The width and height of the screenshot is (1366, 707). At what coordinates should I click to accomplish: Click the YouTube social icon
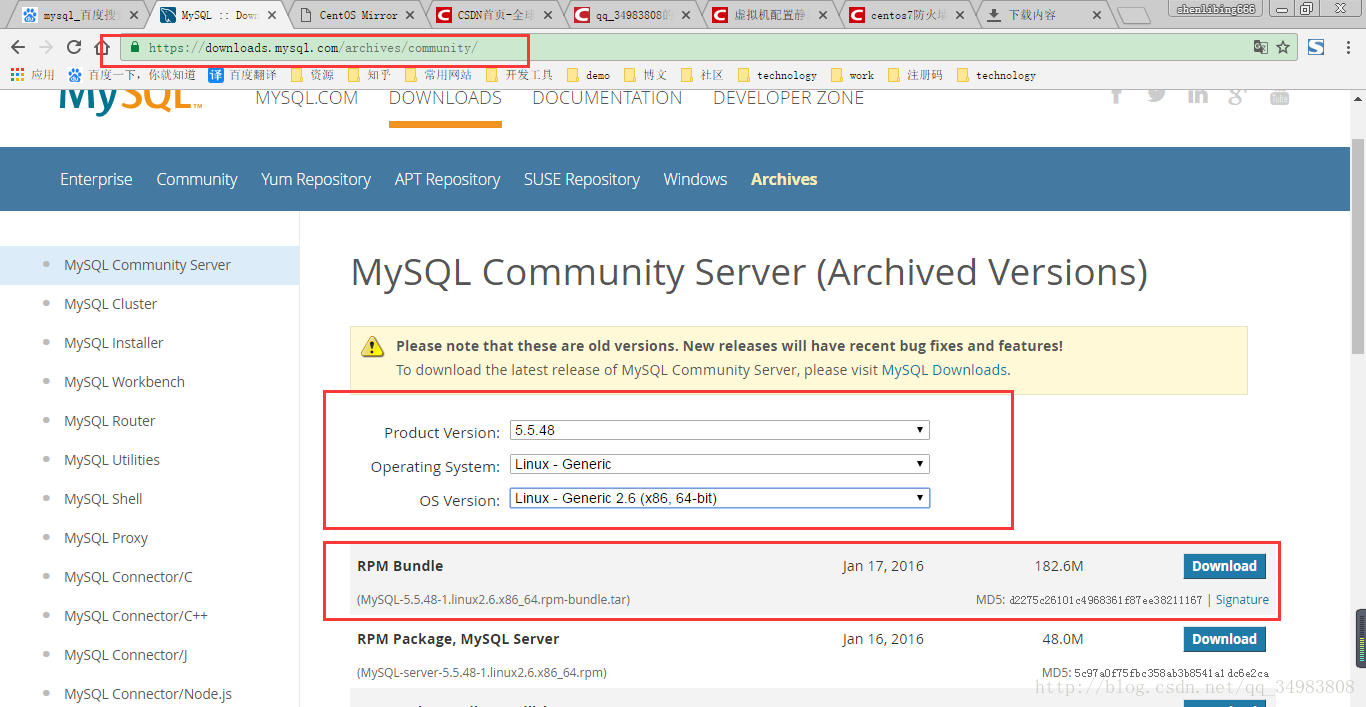1279,97
